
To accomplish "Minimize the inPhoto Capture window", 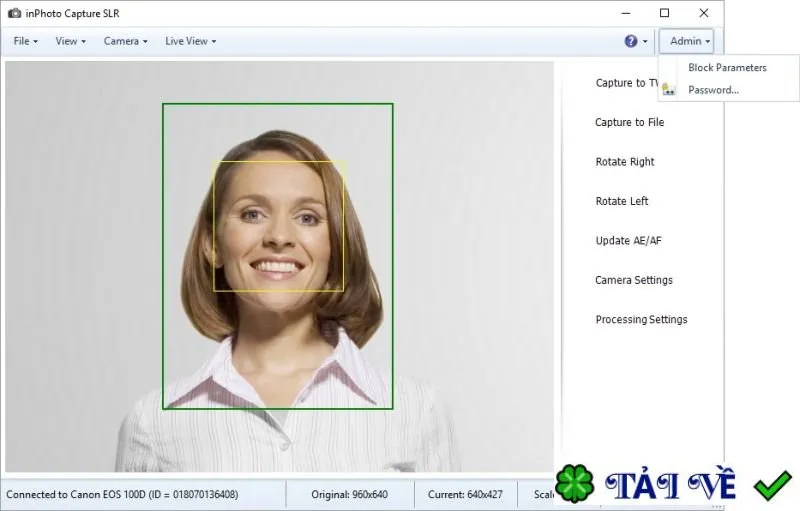I will point(626,13).
